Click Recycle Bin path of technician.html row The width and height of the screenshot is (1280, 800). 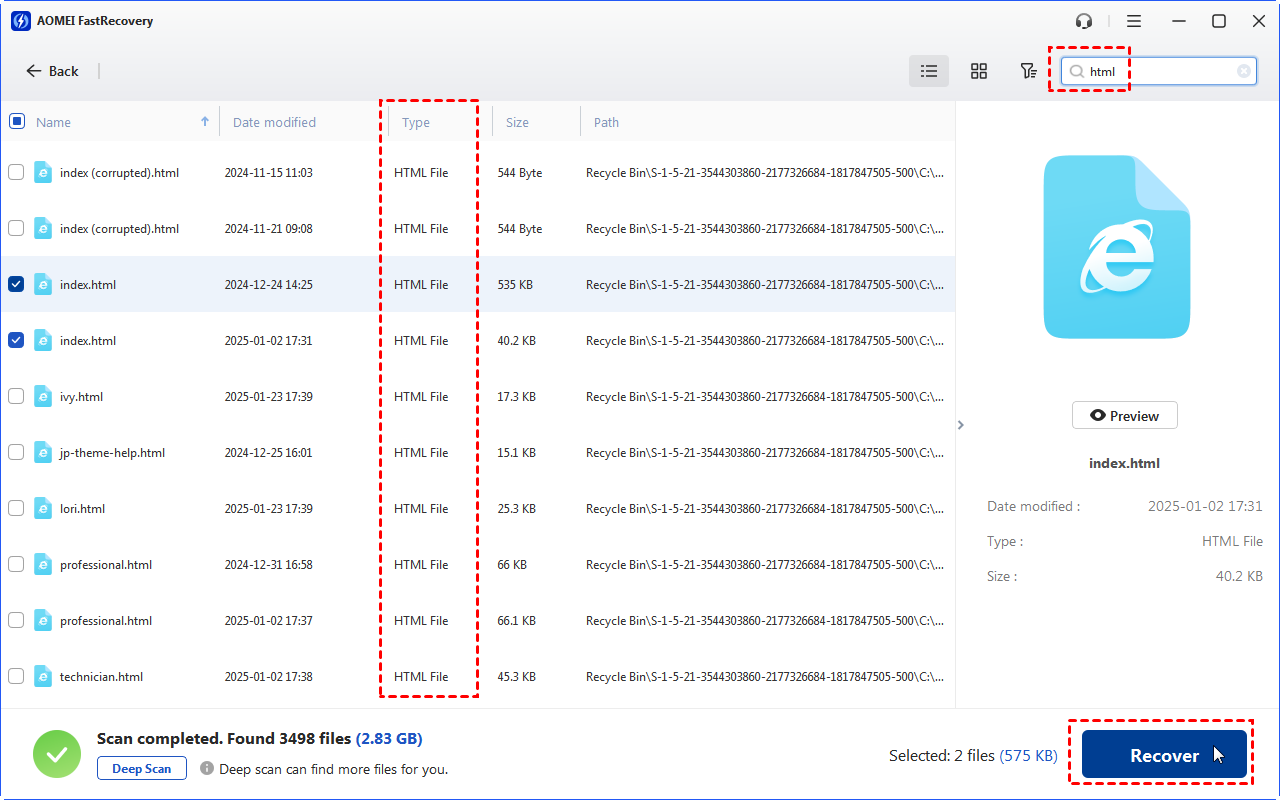point(764,677)
